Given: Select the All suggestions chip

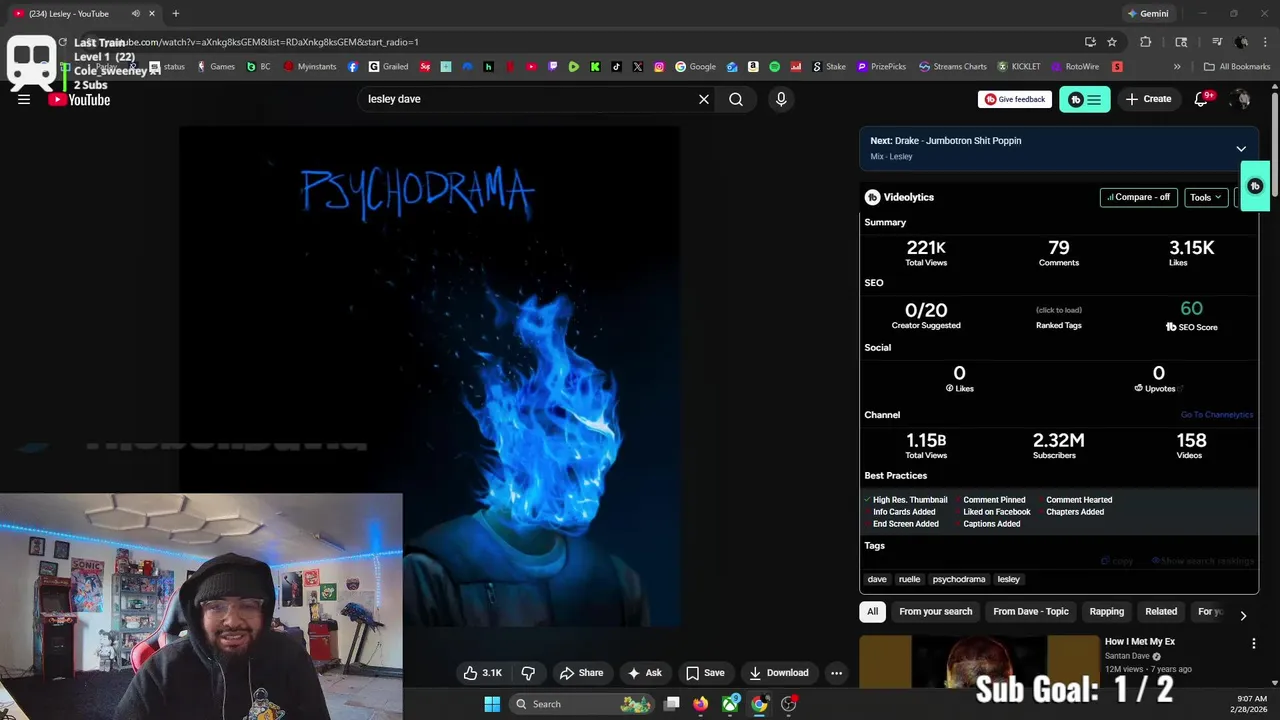Looking at the screenshot, I should tap(873, 612).
